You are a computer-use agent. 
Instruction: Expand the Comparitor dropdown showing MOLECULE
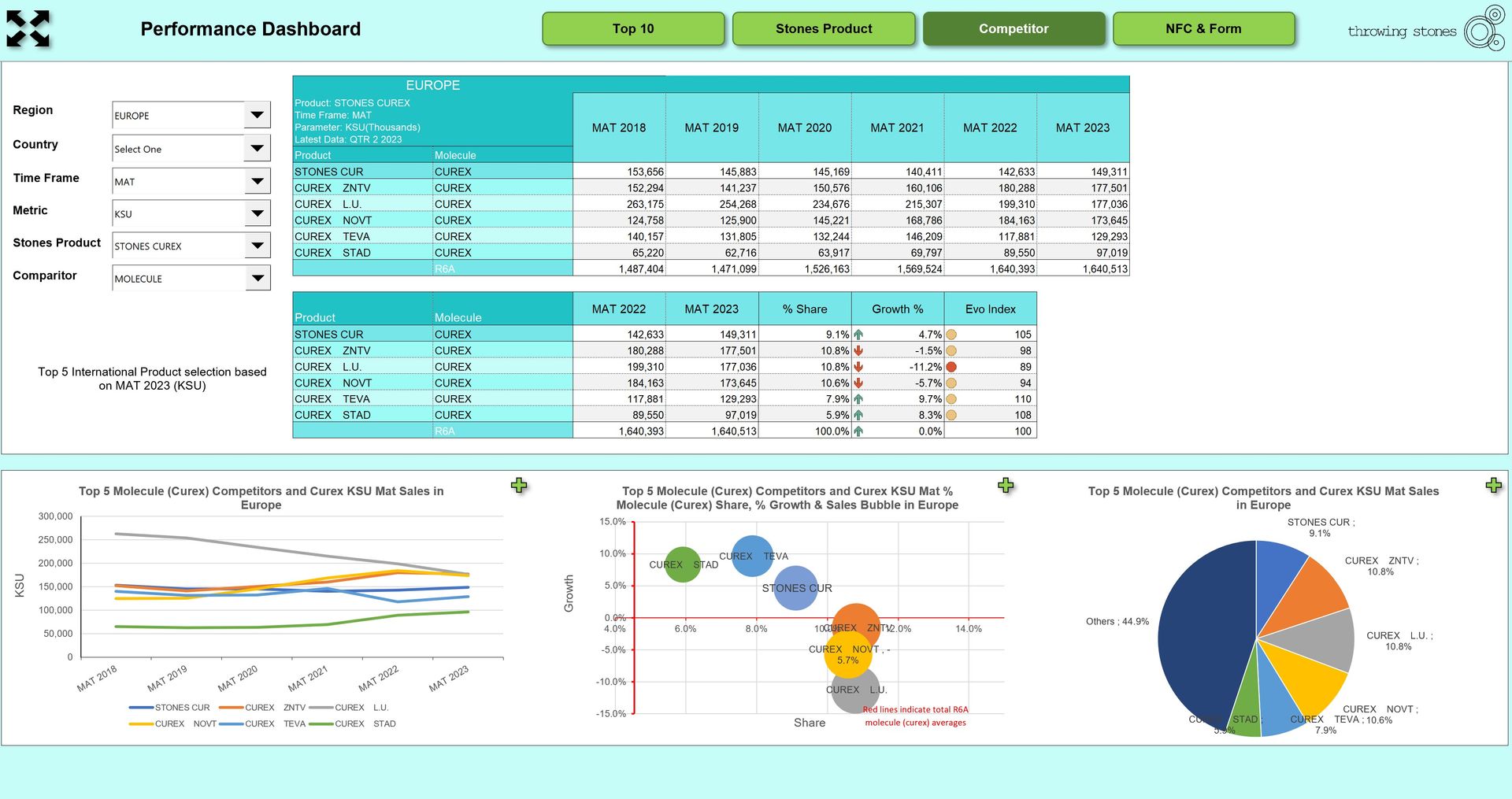(257, 278)
